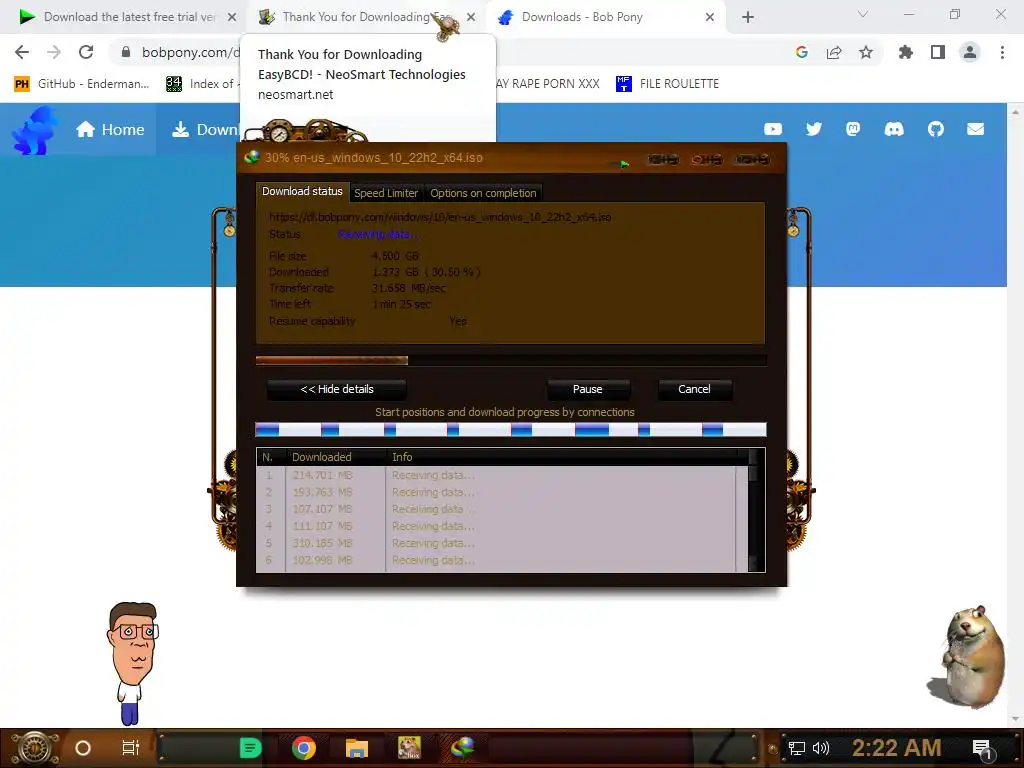Viewport: 1024px width, 768px height.
Task: Switch to the Thank You for Downloading tab
Action: pyautogui.click(x=356, y=17)
